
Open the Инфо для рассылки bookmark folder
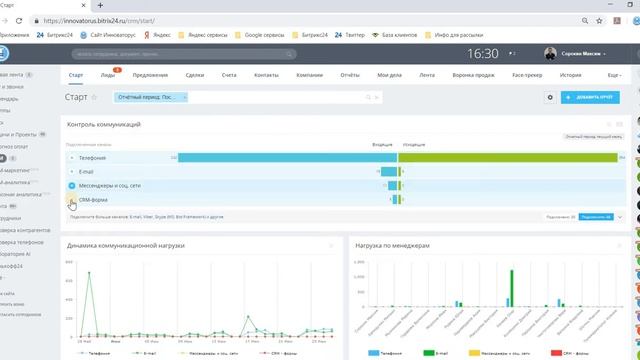[454, 35]
